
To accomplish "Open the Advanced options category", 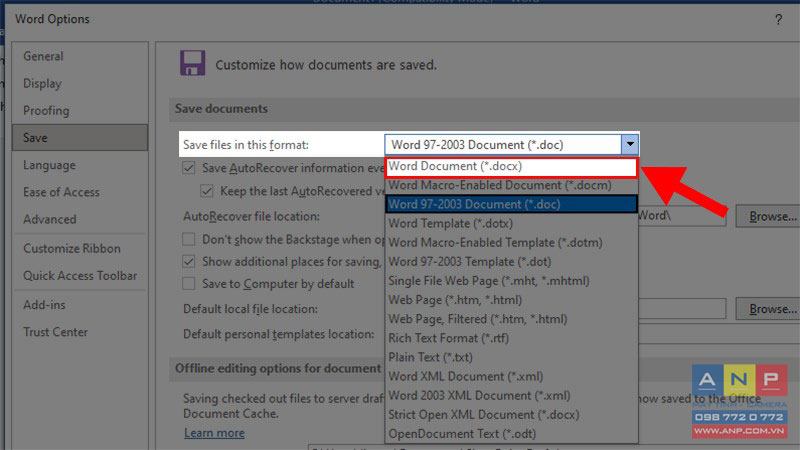I will click(49, 219).
